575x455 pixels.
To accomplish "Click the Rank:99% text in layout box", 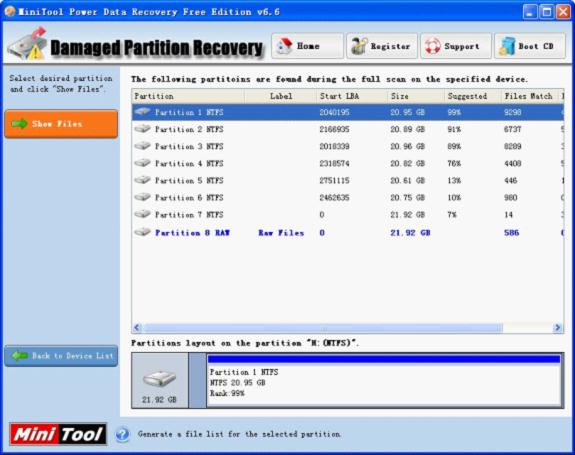I will click(227, 393).
